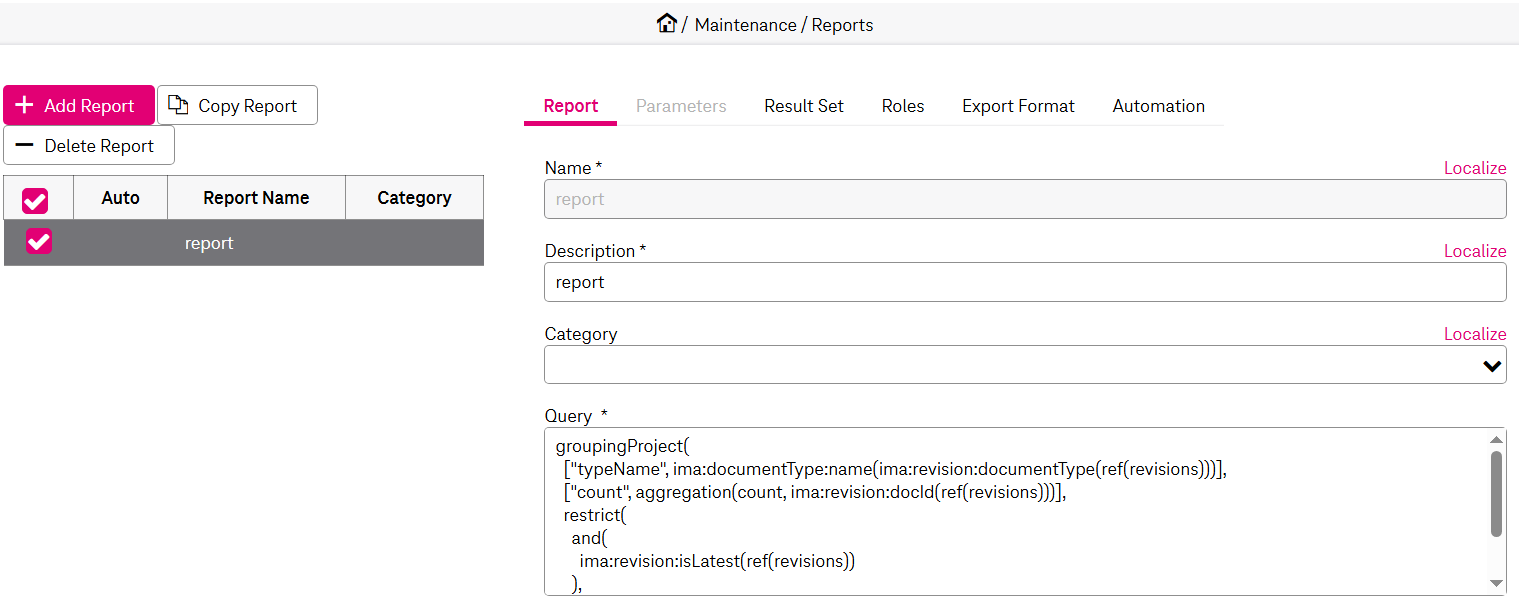Click Localize link next to Category
The height and width of the screenshot is (602, 1519).
click(1475, 334)
